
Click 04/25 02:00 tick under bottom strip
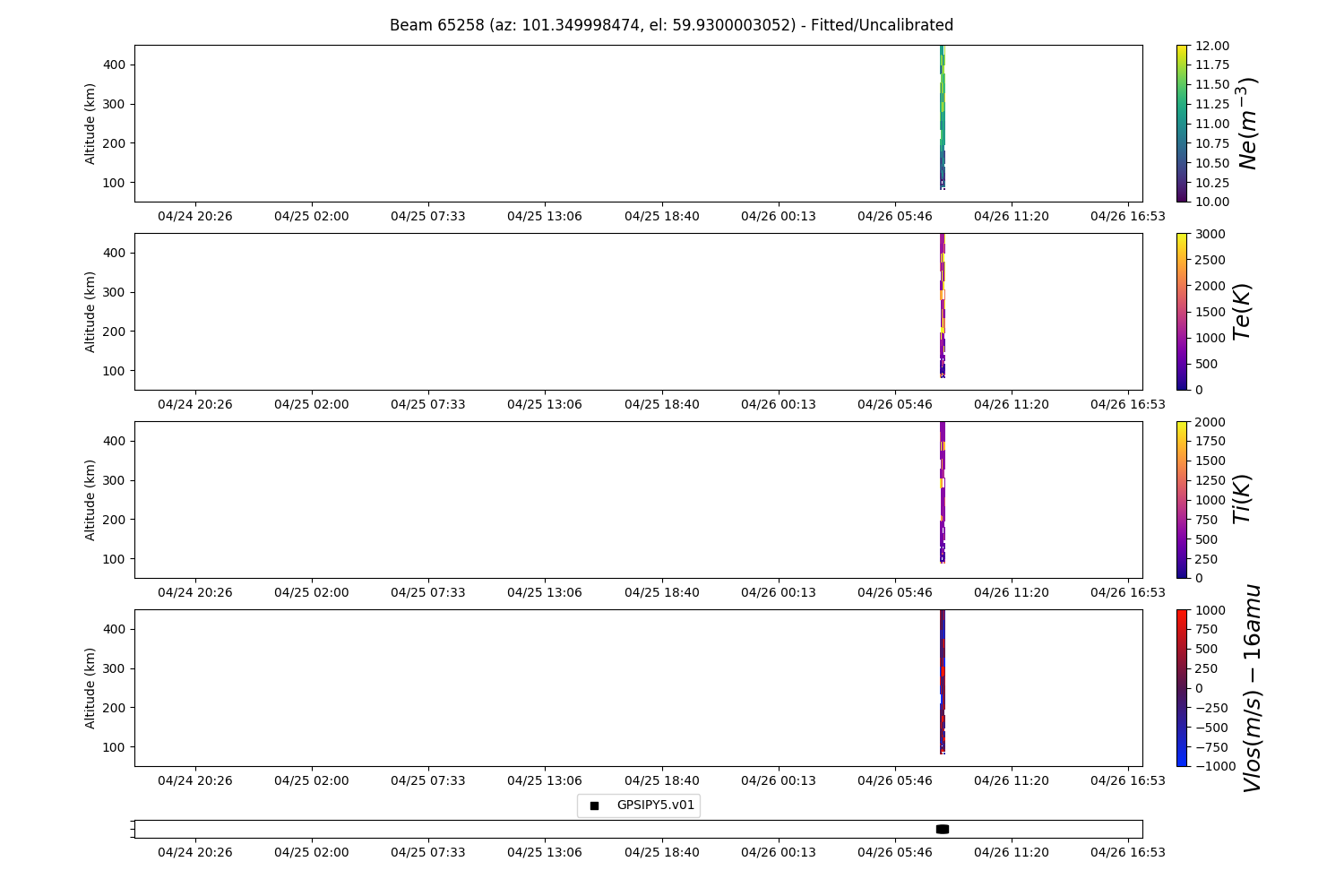point(312,852)
